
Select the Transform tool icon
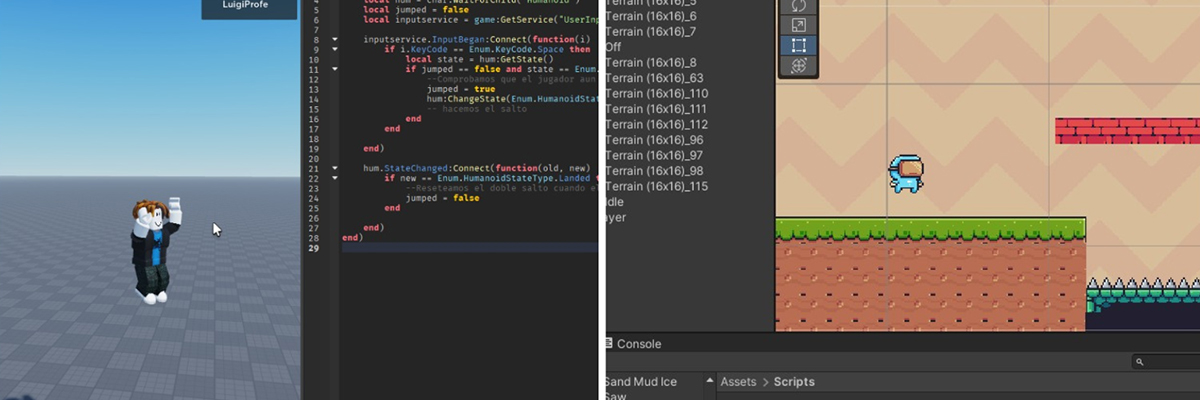(798, 66)
